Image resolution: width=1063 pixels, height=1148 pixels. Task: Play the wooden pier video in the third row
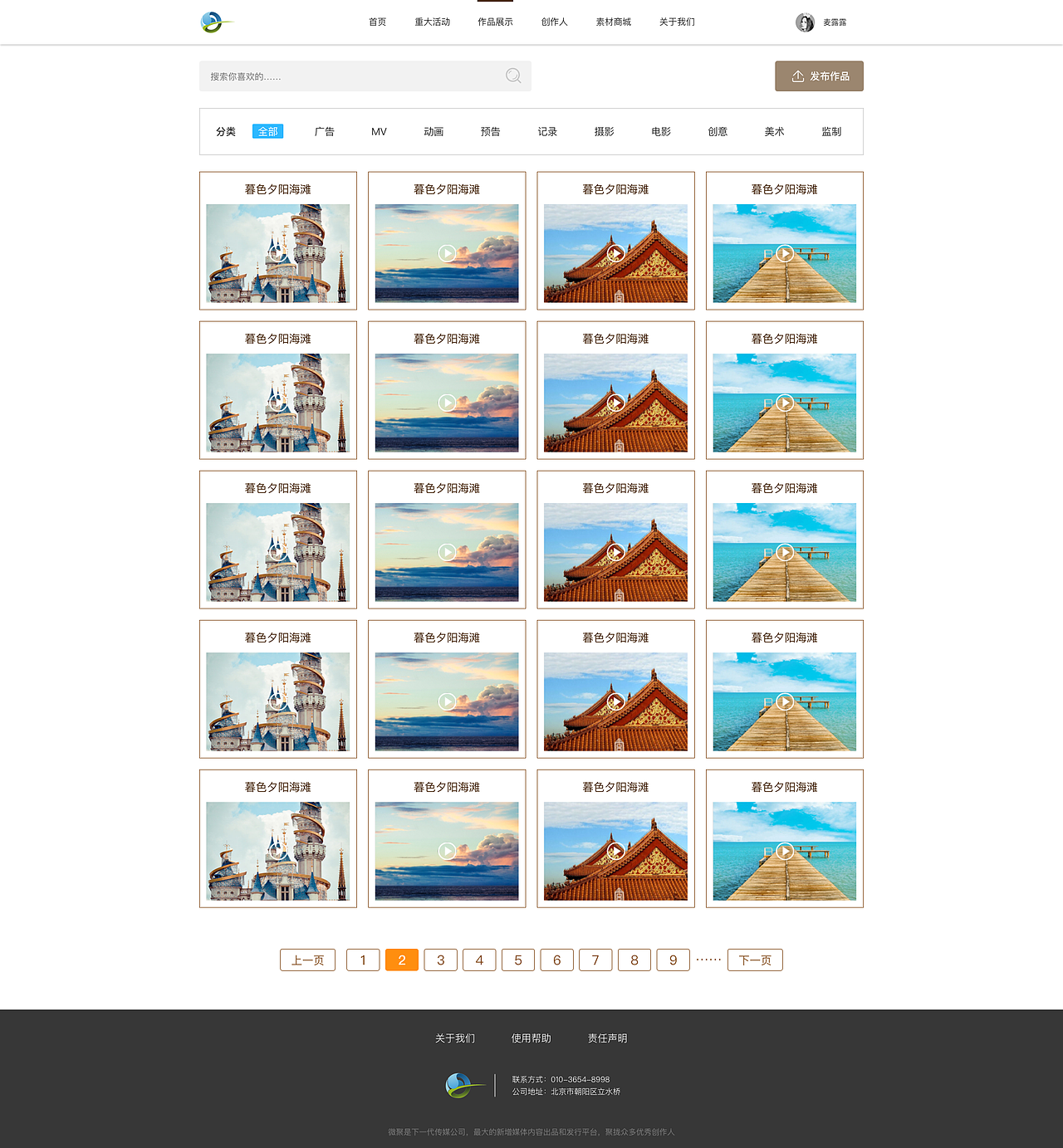pyautogui.click(x=785, y=552)
